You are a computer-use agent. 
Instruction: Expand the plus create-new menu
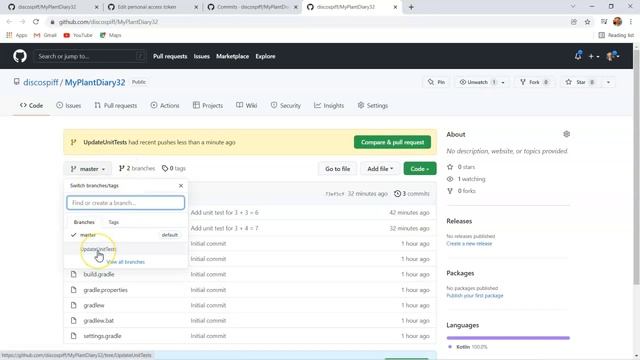[x=593, y=56]
